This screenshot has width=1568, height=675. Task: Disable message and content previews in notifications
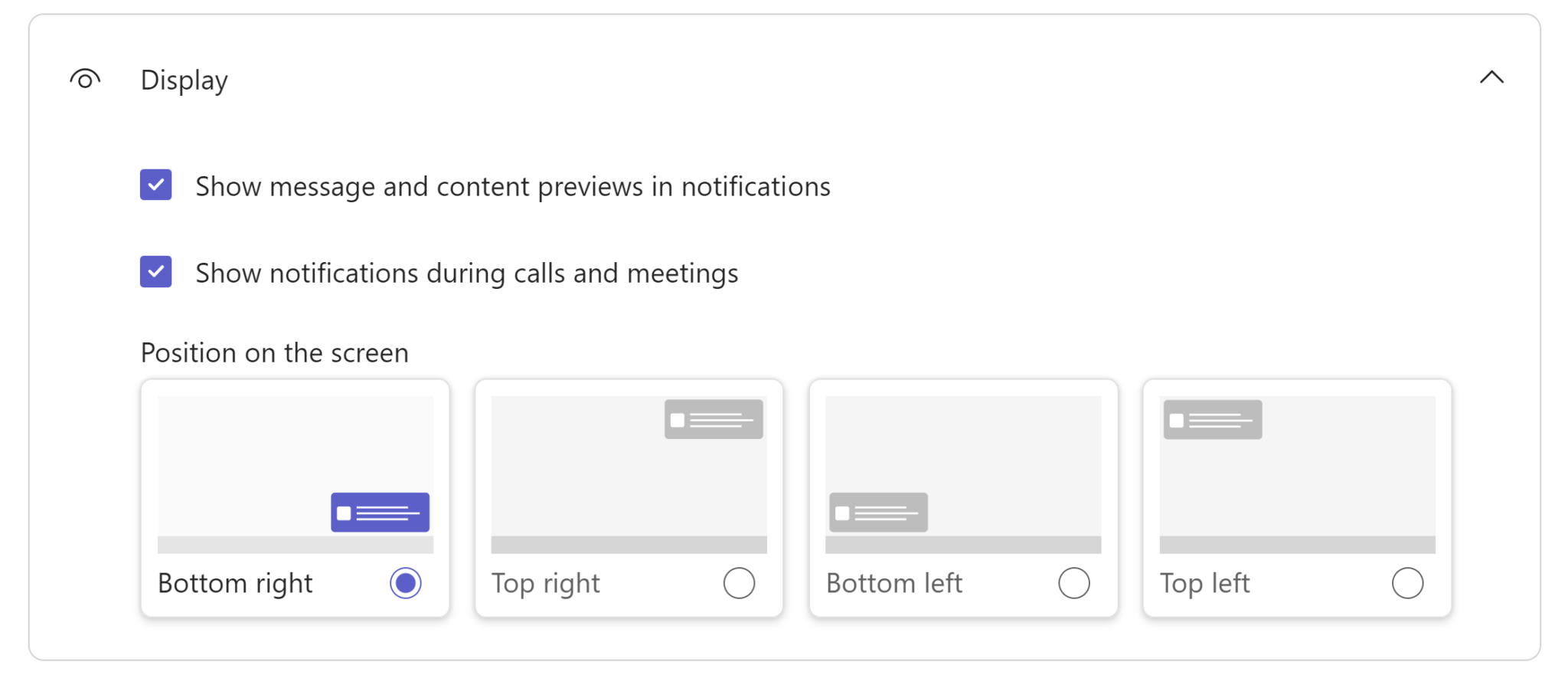tap(155, 185)
